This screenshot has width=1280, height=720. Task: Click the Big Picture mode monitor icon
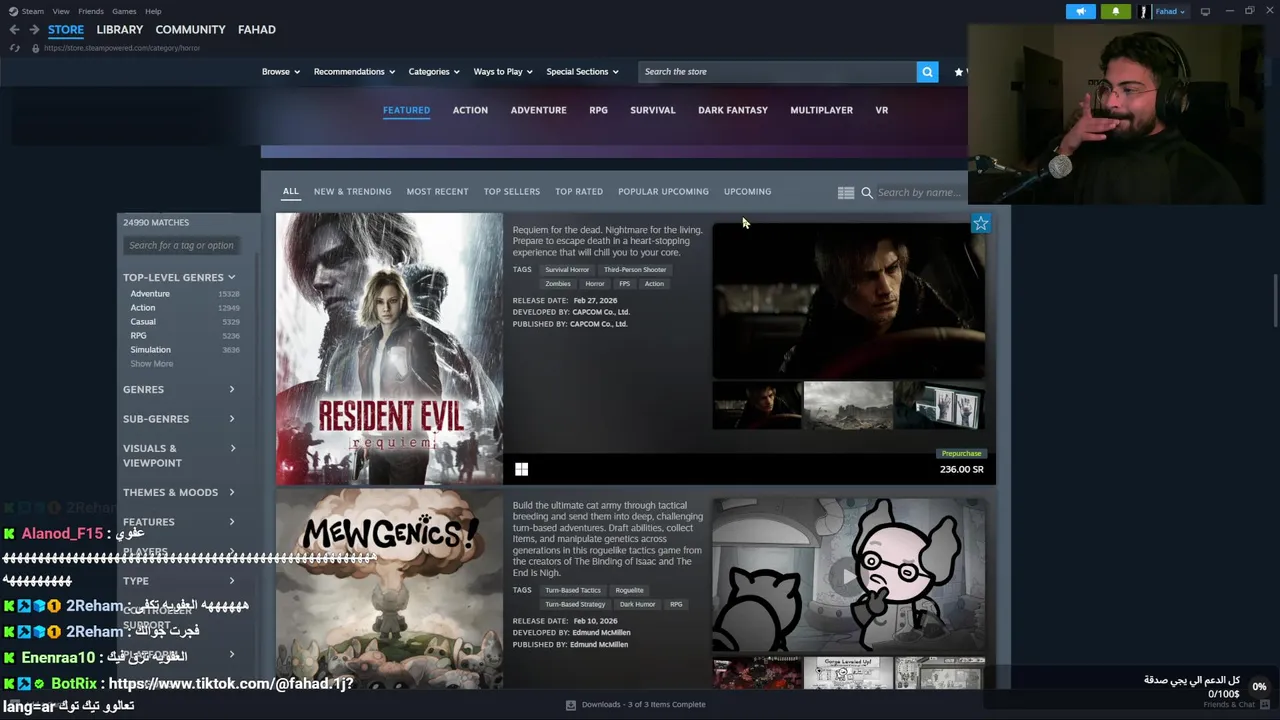pyautogui.click(x=1205, y=11)
